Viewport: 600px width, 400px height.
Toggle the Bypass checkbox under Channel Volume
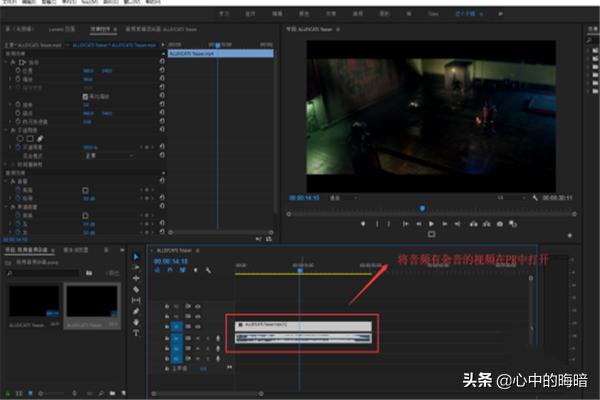click(x=85, y=216)
